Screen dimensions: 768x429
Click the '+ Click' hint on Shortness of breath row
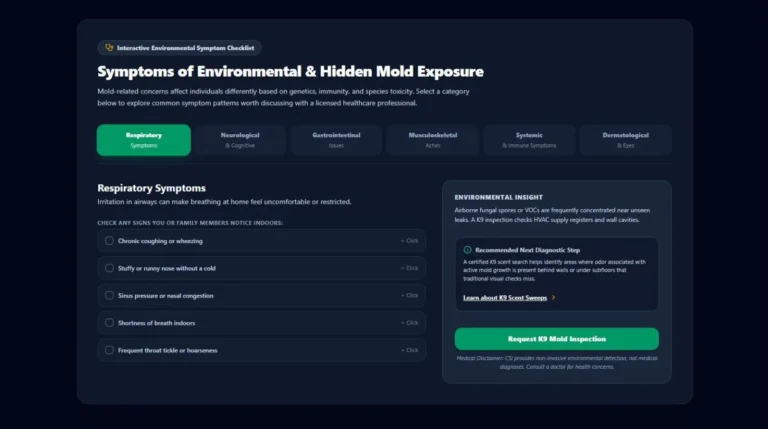point(409,323)
